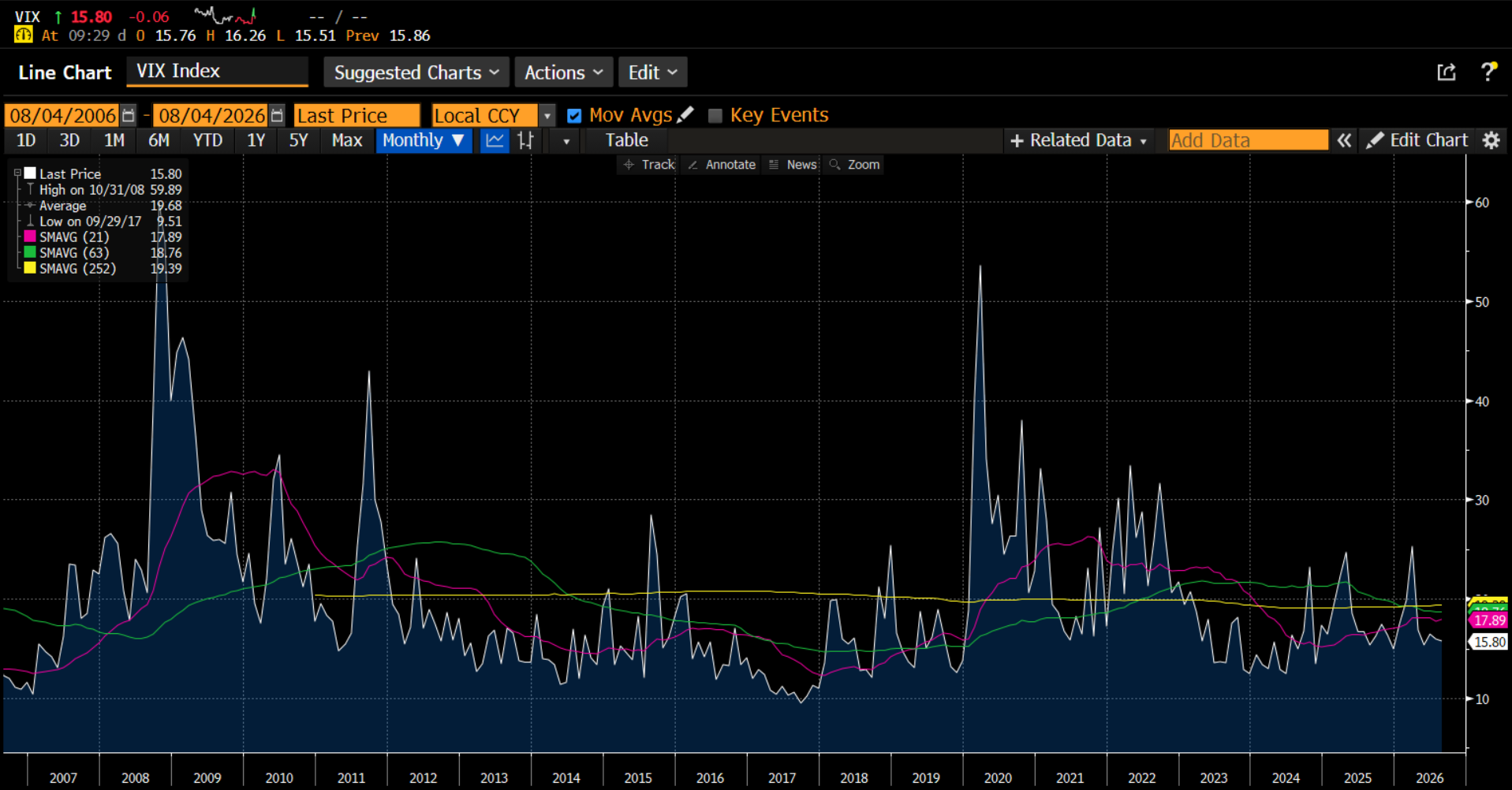The image size is (1512, 790).
Task: Collapse the panel with the double chevron icon
Action: coord(1344,140)
